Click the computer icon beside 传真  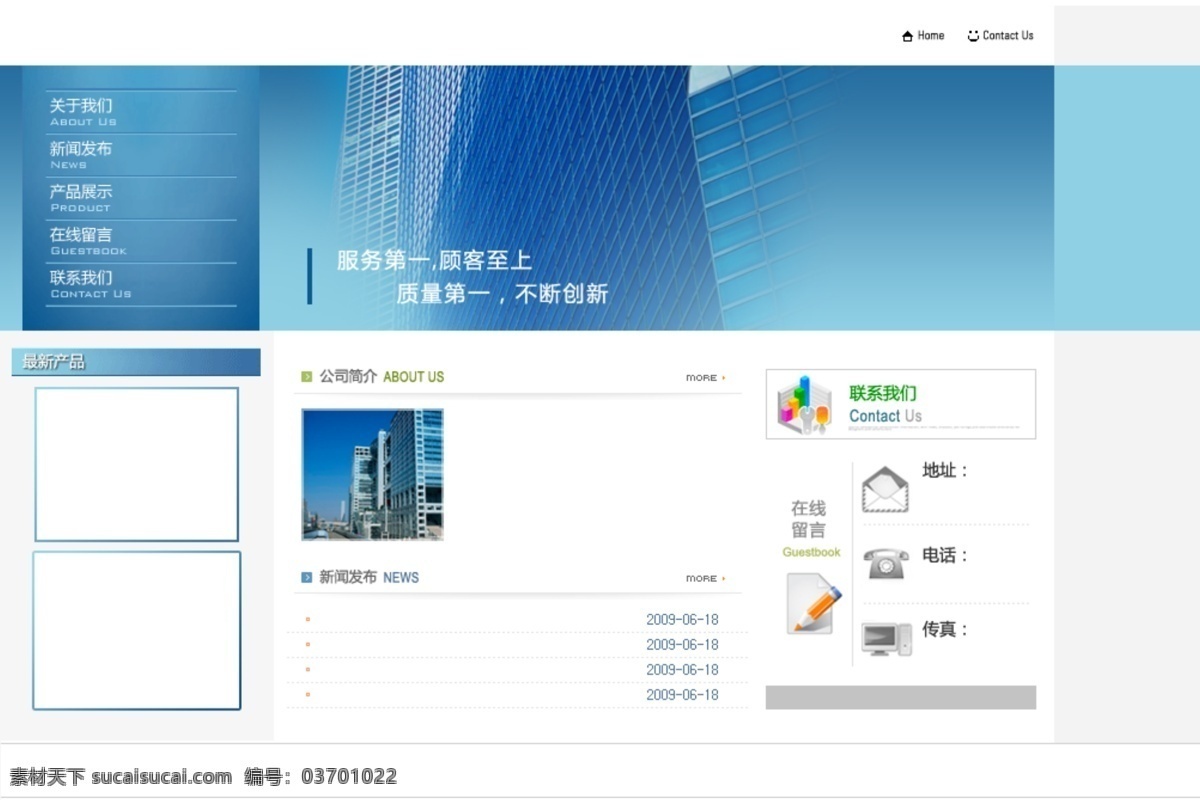tap(887, 639)
